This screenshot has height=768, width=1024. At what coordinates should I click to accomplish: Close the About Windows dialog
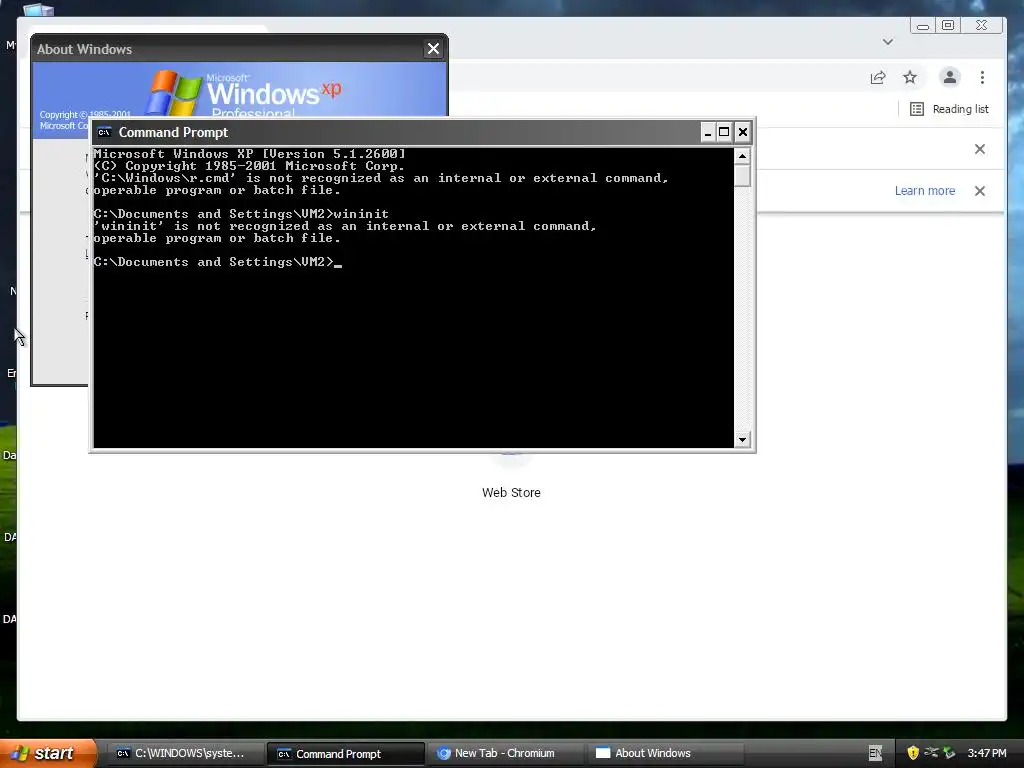(x=433, y=49)
